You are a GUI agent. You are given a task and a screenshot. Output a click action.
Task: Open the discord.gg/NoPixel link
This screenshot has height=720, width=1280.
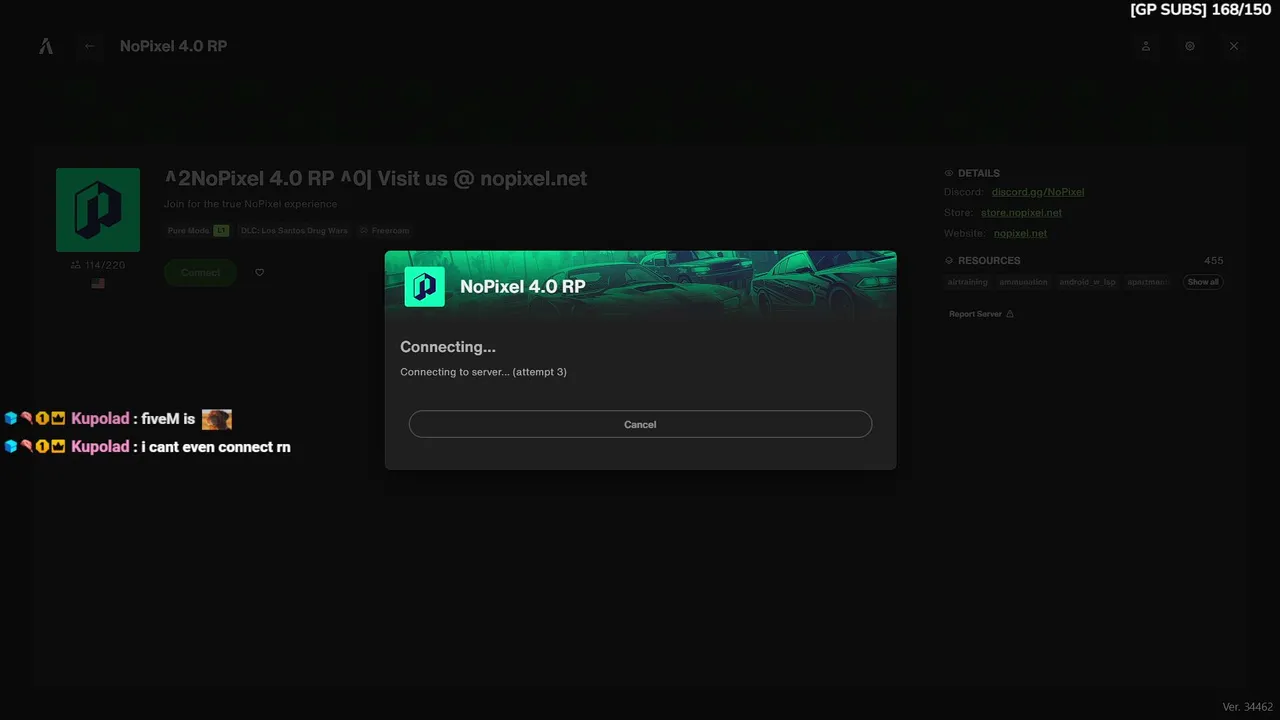pos(1038,192)
